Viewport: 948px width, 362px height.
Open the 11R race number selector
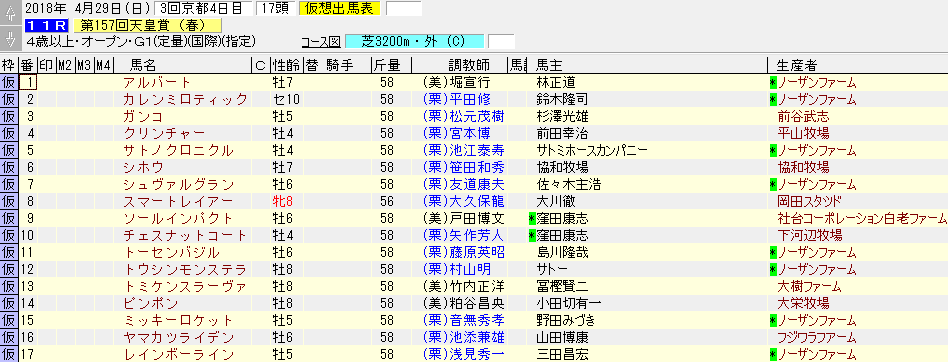tap(47, 26)
